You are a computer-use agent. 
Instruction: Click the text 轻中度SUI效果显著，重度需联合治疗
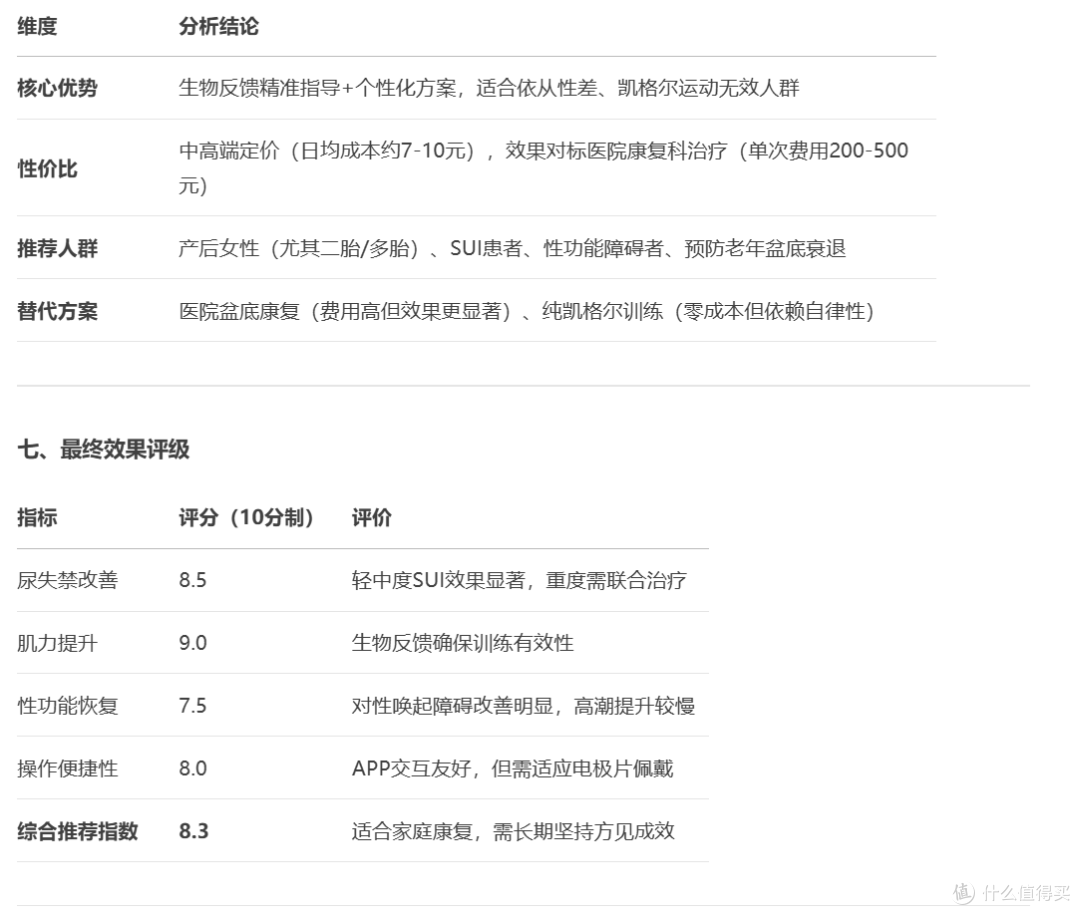click(519, 580)
